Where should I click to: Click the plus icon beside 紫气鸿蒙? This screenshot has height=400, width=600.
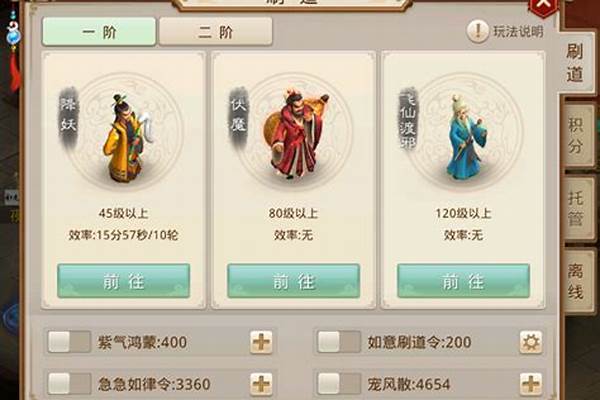tap(261, 342)
